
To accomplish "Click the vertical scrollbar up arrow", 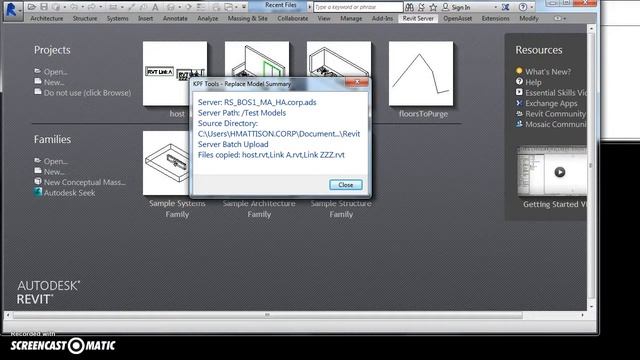I will pyautogui.click(x=591, y=28).
